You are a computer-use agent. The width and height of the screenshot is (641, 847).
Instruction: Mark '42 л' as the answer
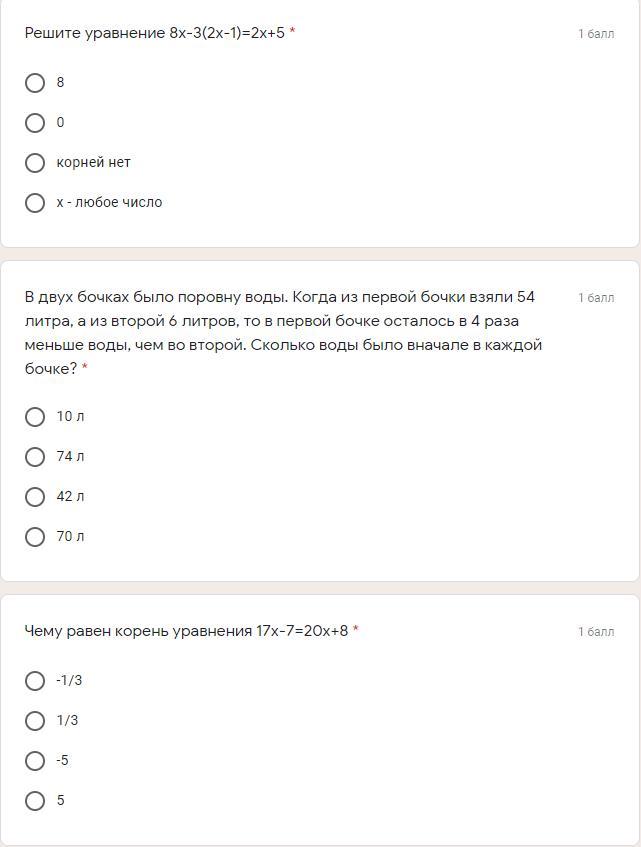pyautogui.click(x=35, y=497)
